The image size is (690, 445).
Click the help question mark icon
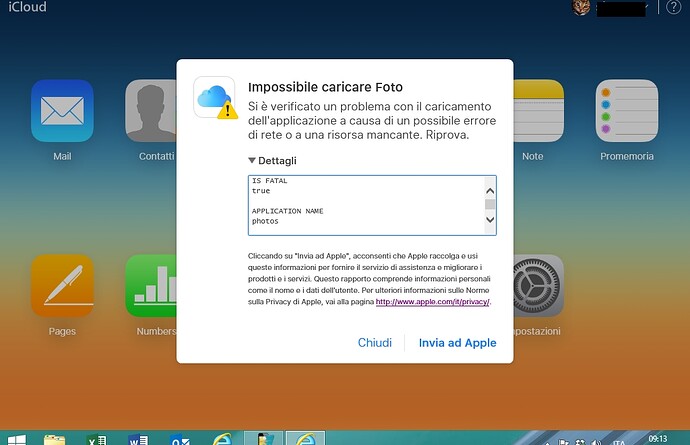point(673,7)
